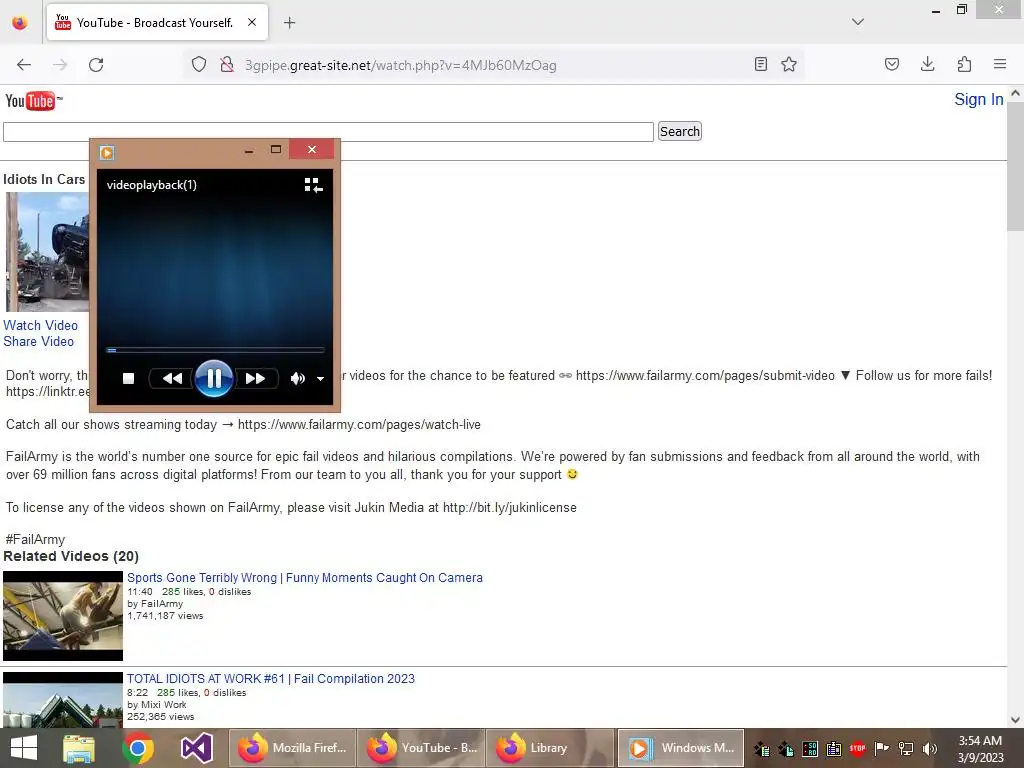Open the Windows Start menu
Viewport: 1024px width, 768px height.
[24, 748]
